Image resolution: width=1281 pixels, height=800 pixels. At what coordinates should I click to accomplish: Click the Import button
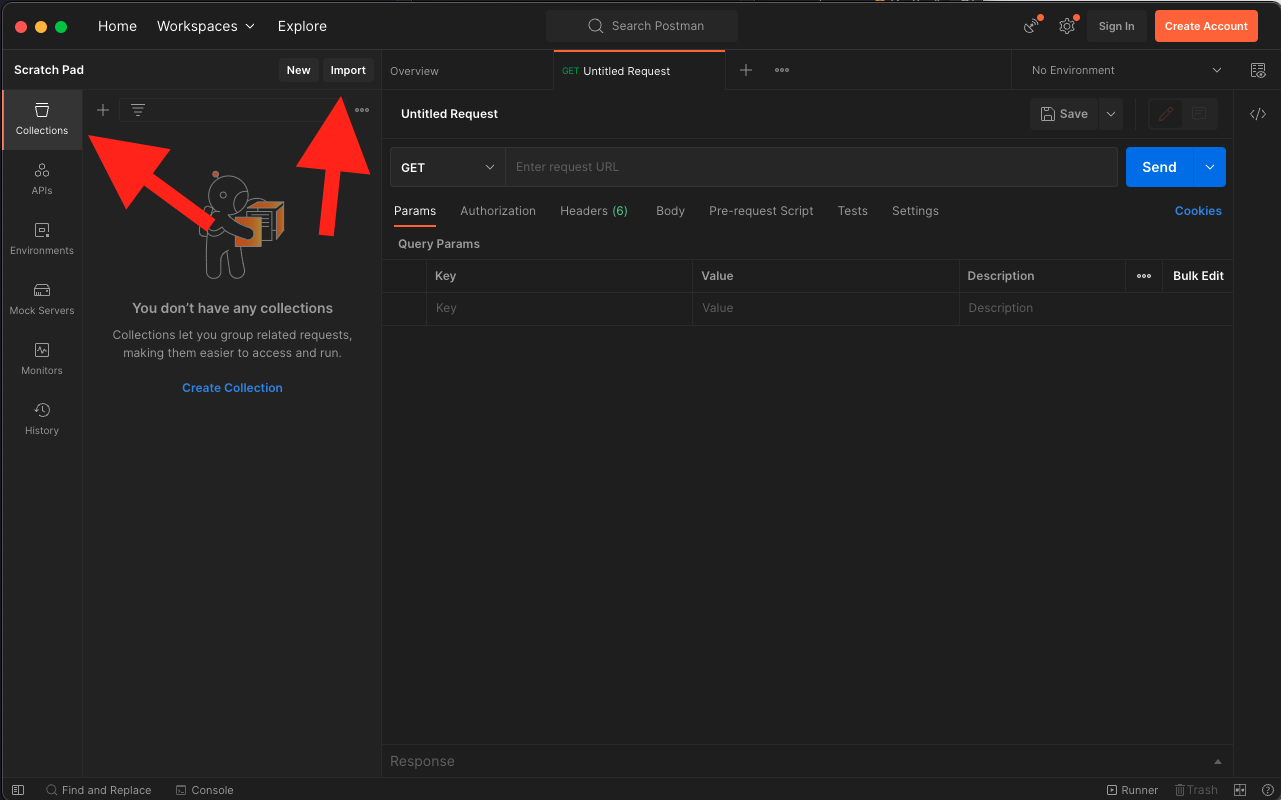click(348, 70)
